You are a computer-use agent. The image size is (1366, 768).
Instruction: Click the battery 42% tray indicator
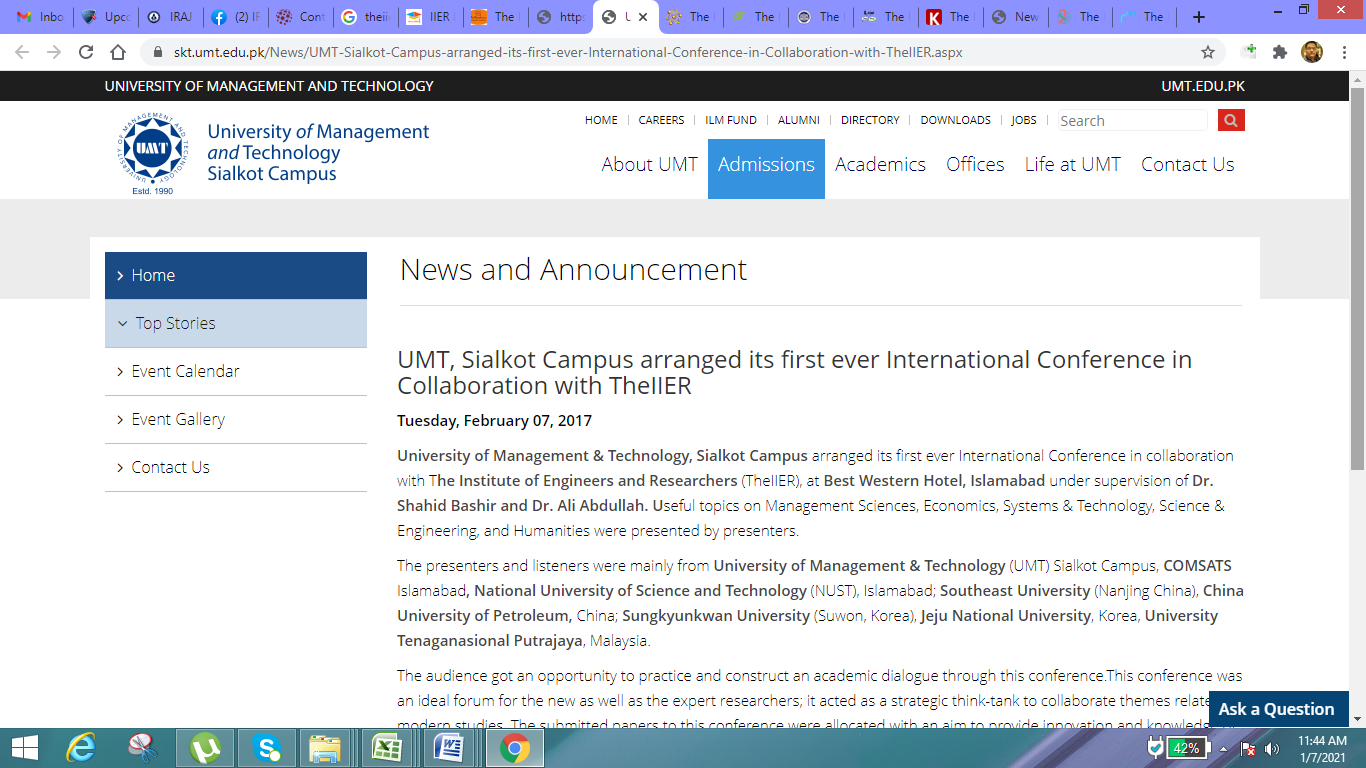point(1186,748)
